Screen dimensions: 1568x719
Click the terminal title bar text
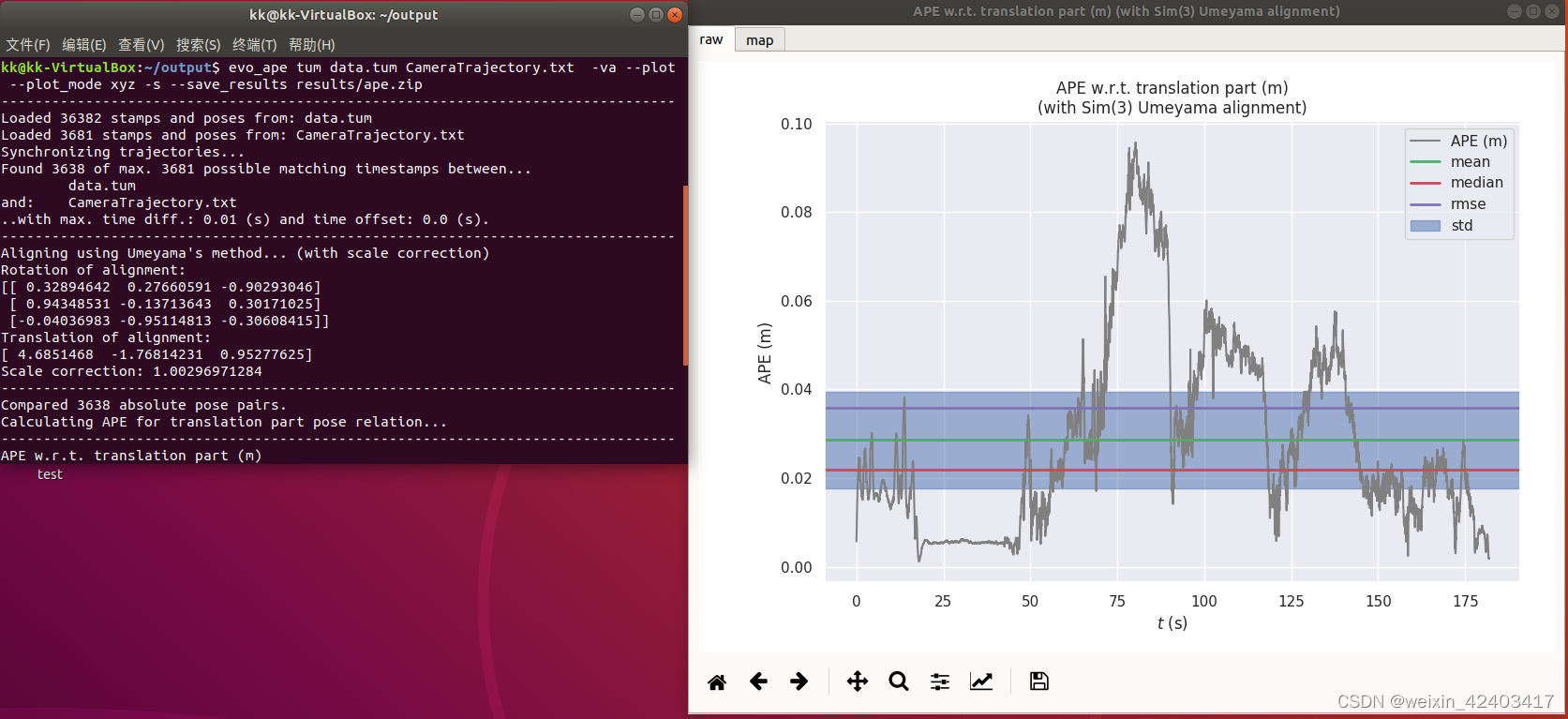pyautogui.click(x=343, y=15)
